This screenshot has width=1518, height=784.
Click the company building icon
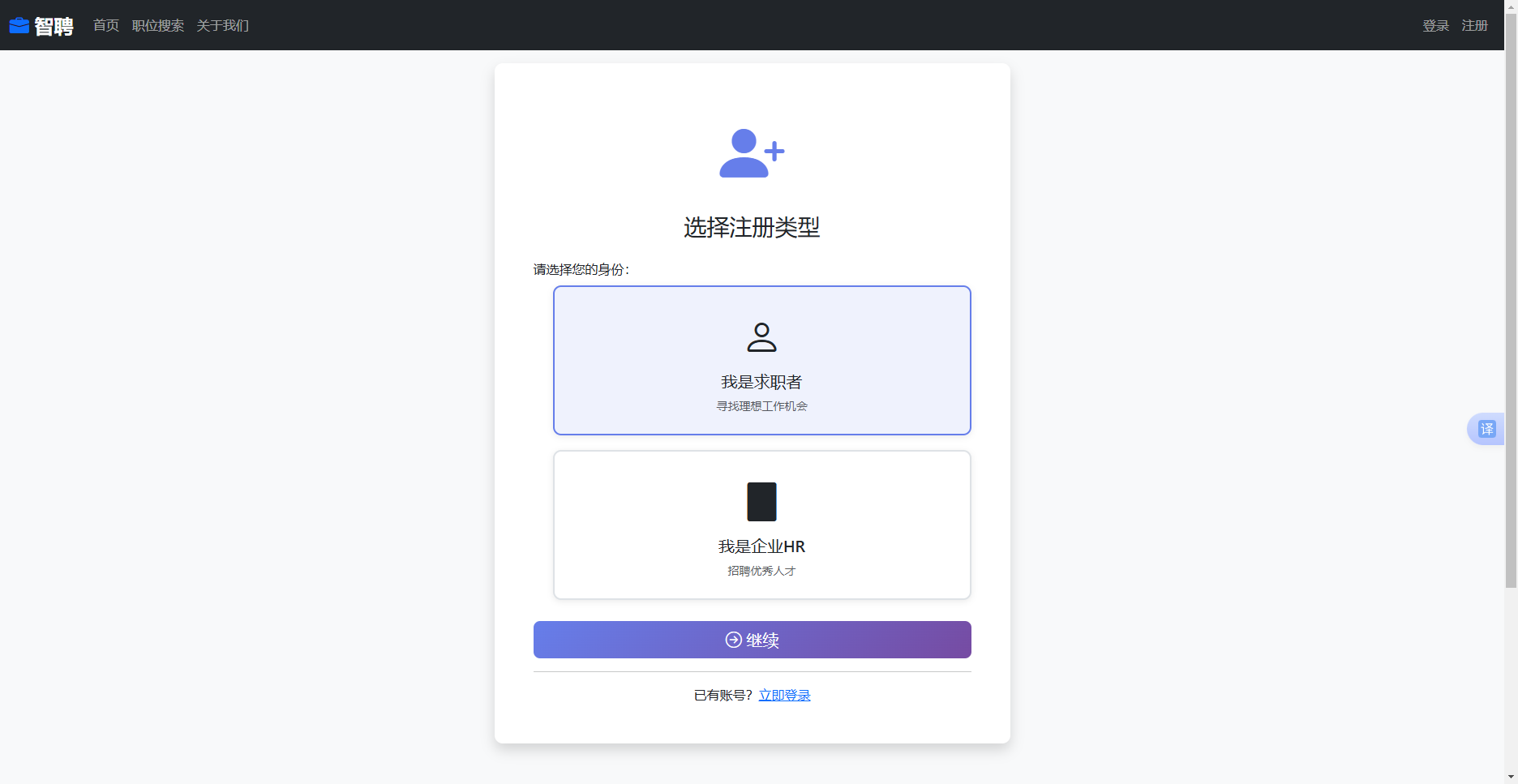coord(761,502)
